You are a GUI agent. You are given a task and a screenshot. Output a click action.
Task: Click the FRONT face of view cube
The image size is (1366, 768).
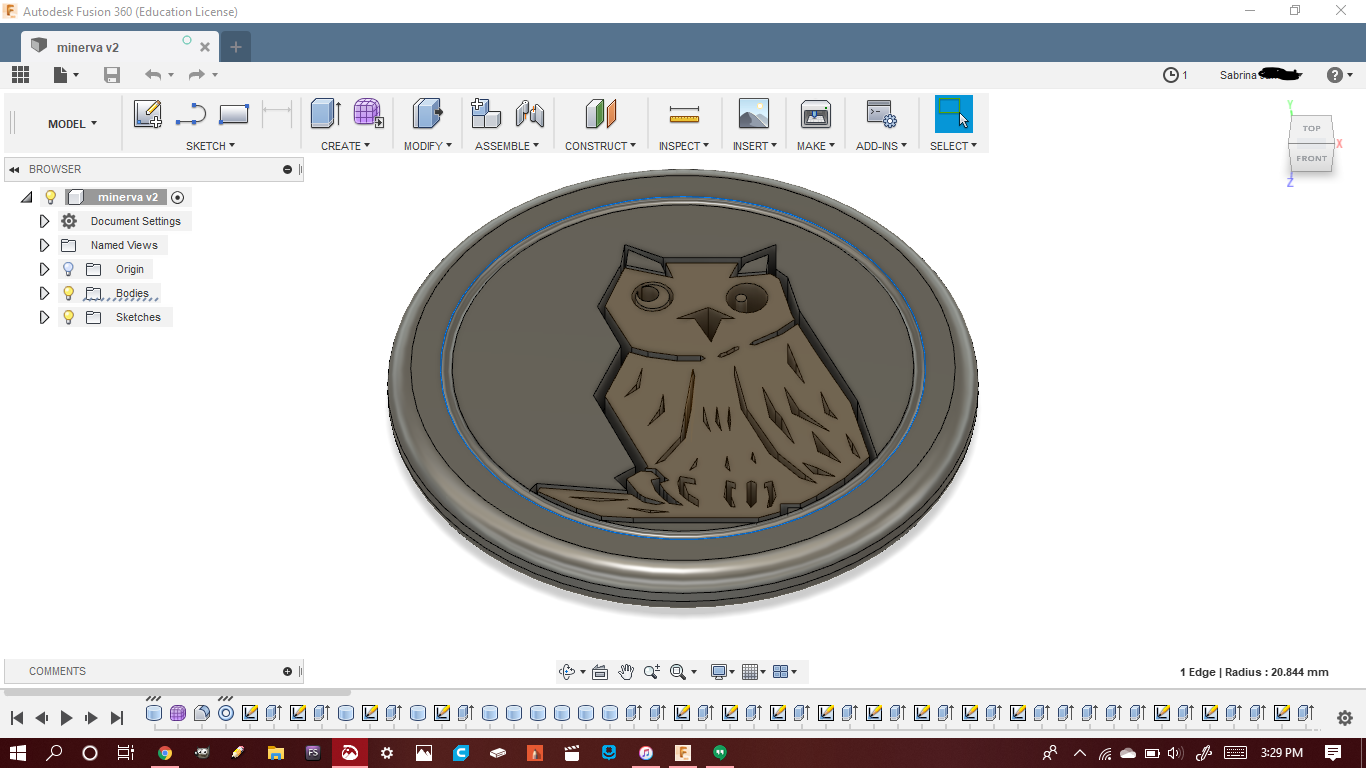[1311, 158]
